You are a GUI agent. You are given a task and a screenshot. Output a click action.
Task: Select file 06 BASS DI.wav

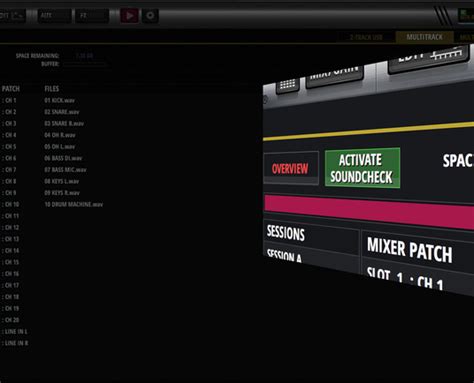(x=63, y=158)
